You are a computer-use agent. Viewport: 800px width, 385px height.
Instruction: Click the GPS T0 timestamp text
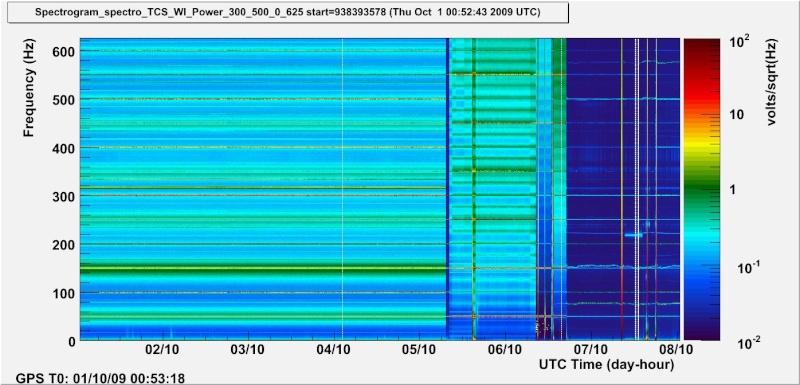(101, 378)
